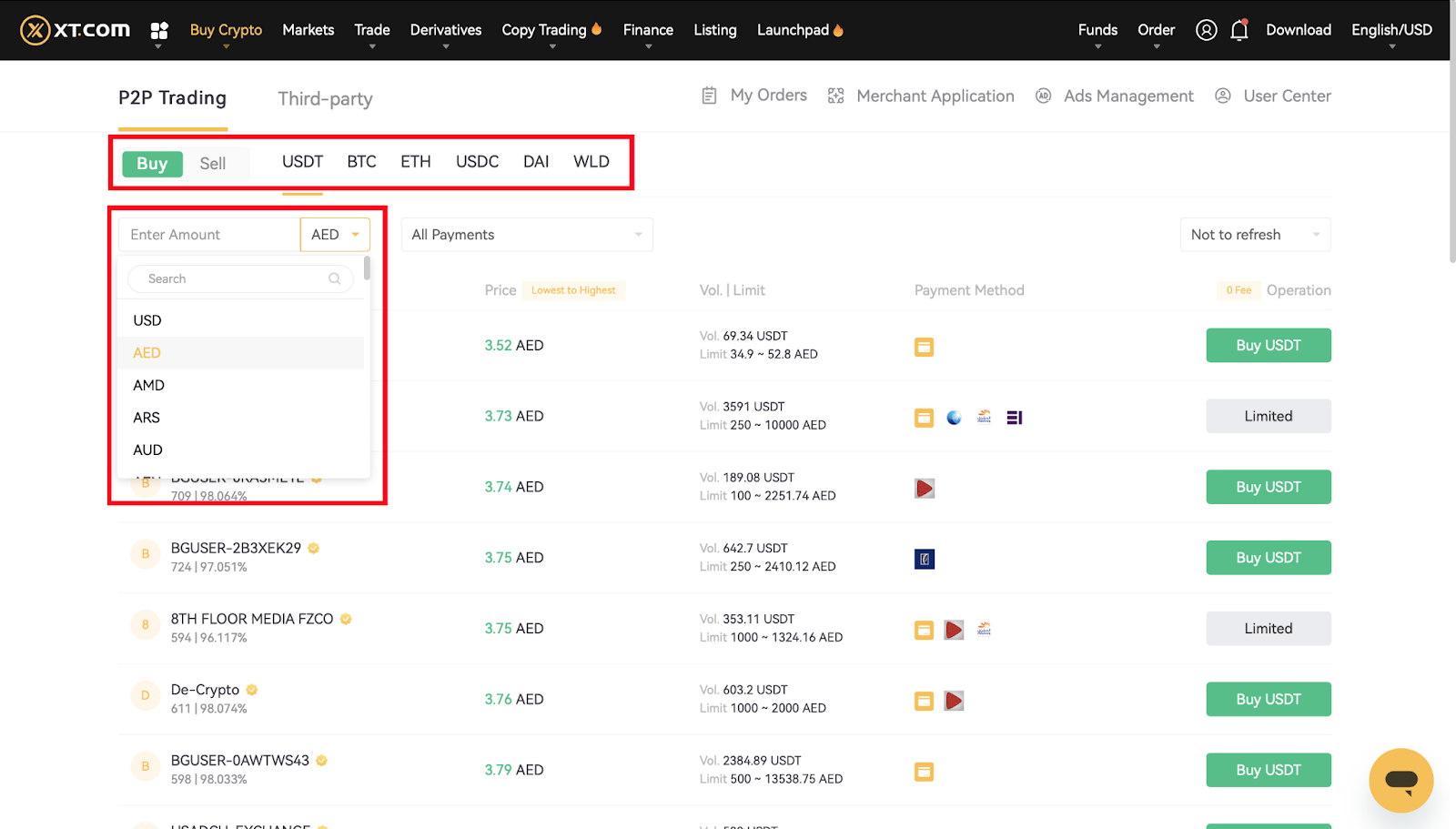The image size is (1456, 829).
Task: Expand the All Payments dropdown
Action: 527,235
